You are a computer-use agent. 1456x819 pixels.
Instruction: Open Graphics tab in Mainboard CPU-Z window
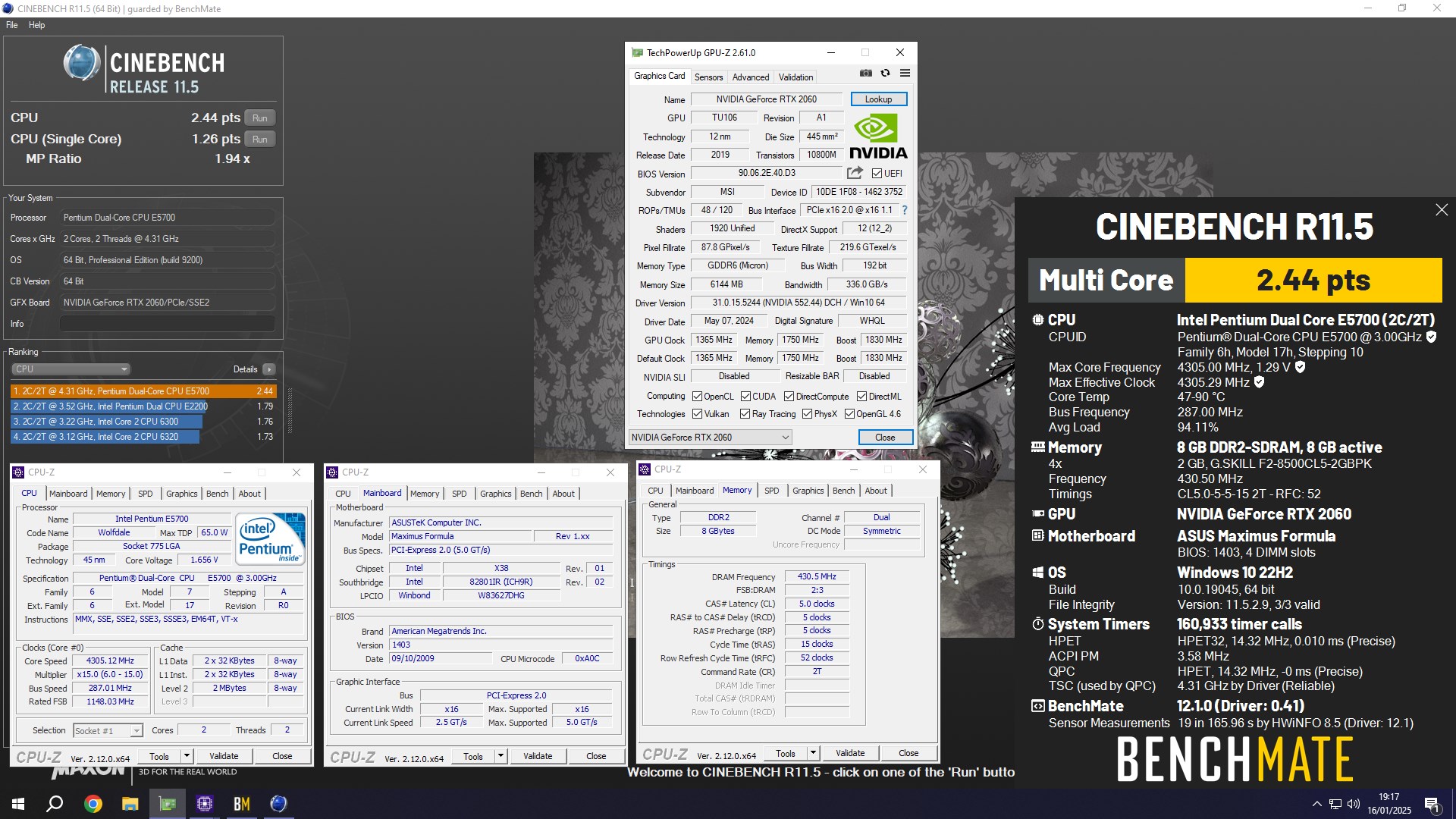(x=495, y=494)
